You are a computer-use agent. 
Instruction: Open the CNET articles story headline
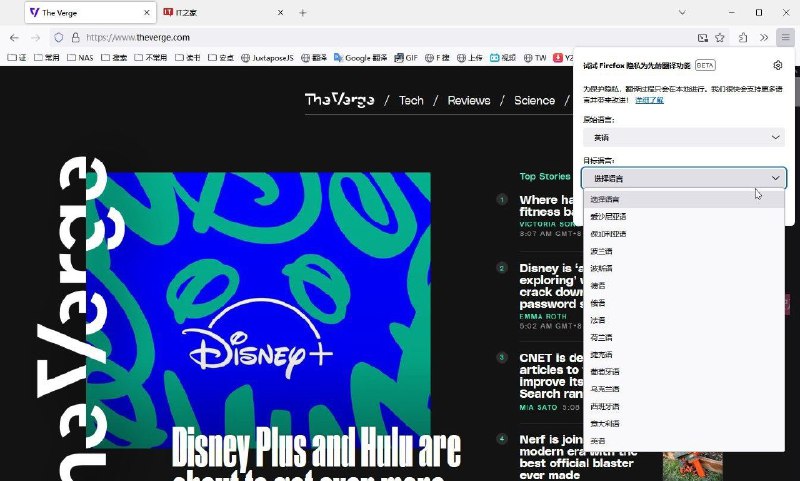[551, 376]
